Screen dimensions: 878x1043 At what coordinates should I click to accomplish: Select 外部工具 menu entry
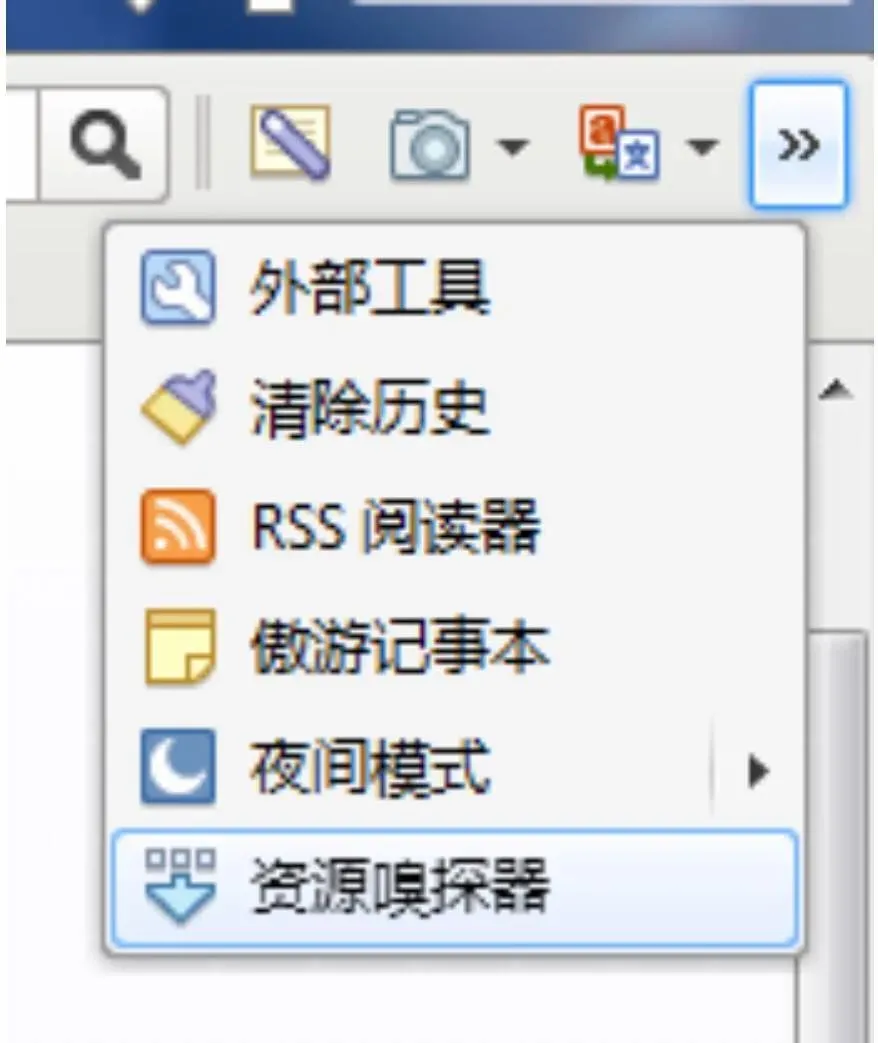[455, 287]
